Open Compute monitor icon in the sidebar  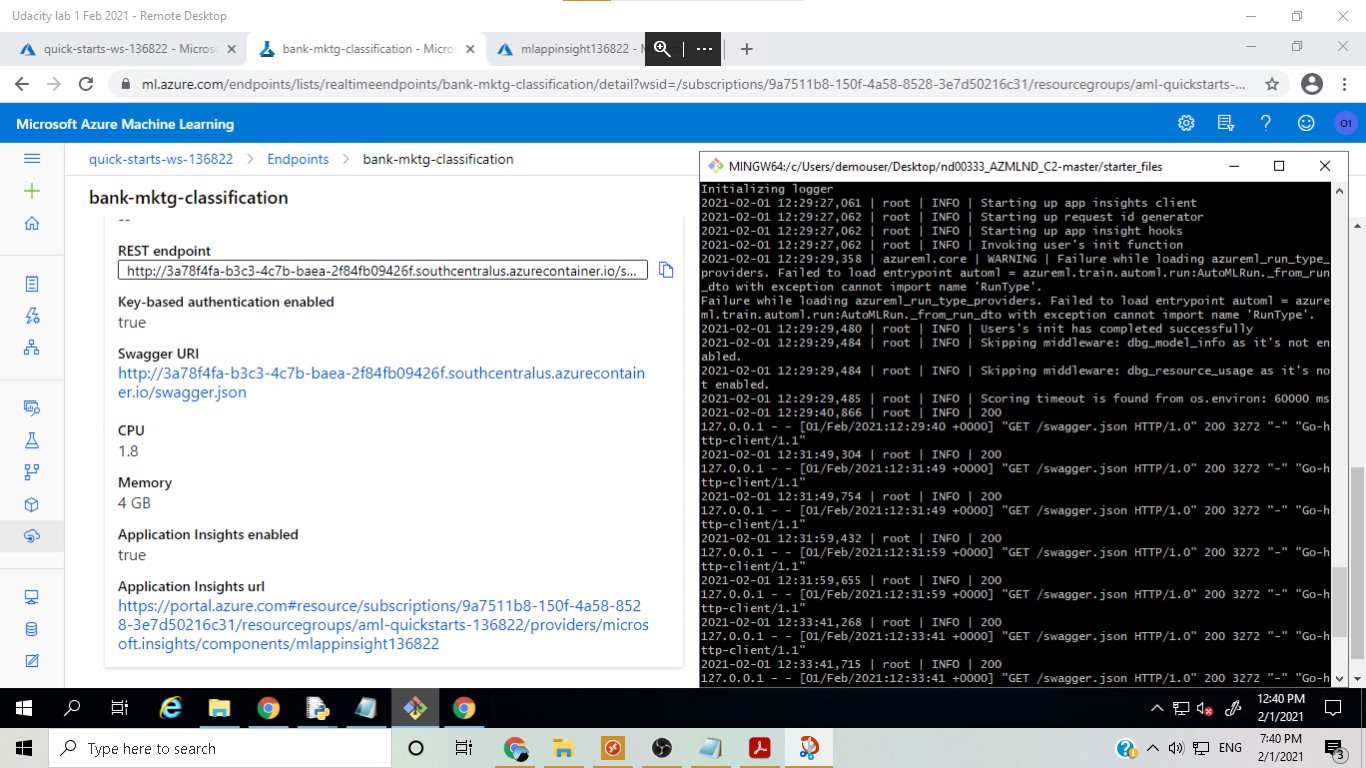[x=32, y=597]
